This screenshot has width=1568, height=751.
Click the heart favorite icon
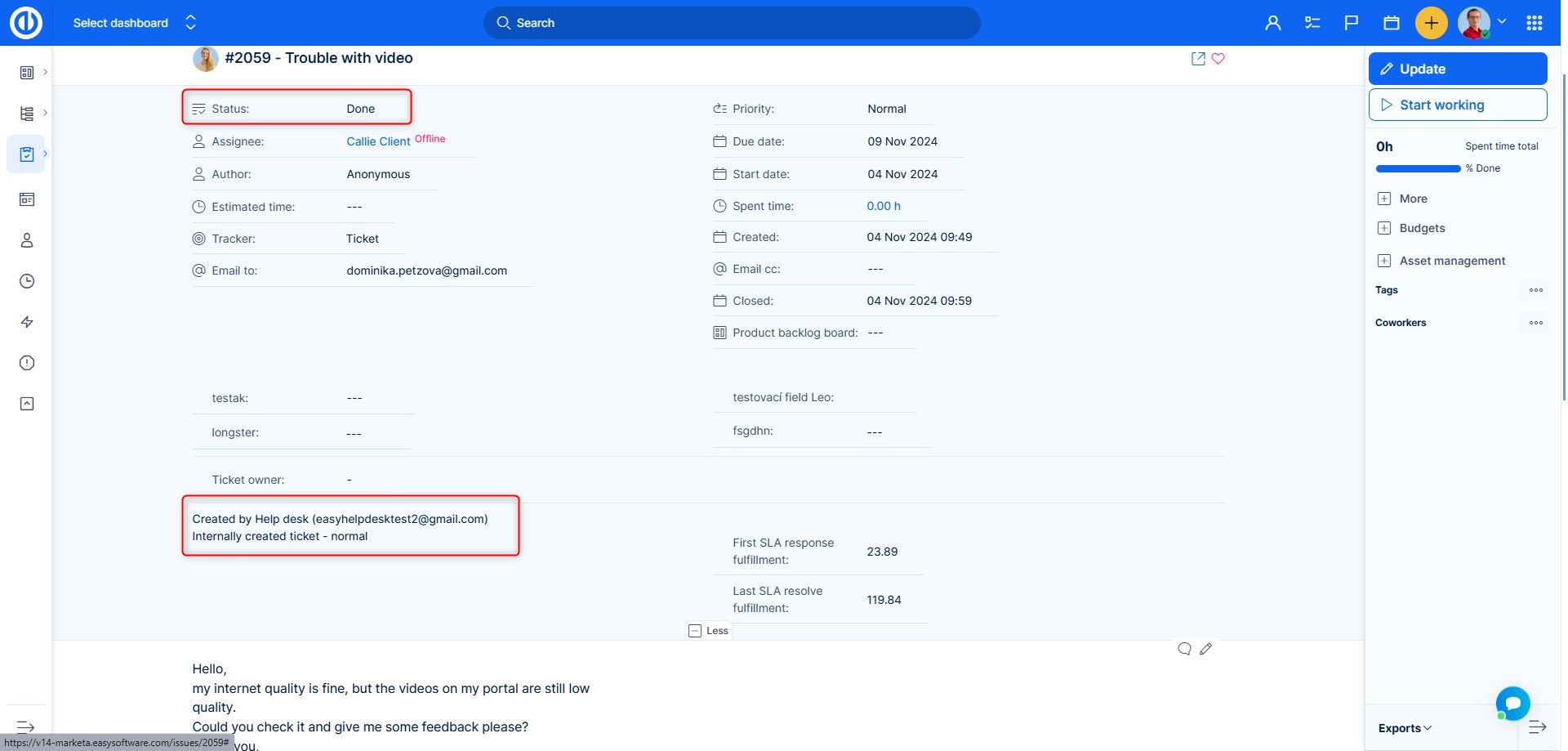coord(1218,59)
